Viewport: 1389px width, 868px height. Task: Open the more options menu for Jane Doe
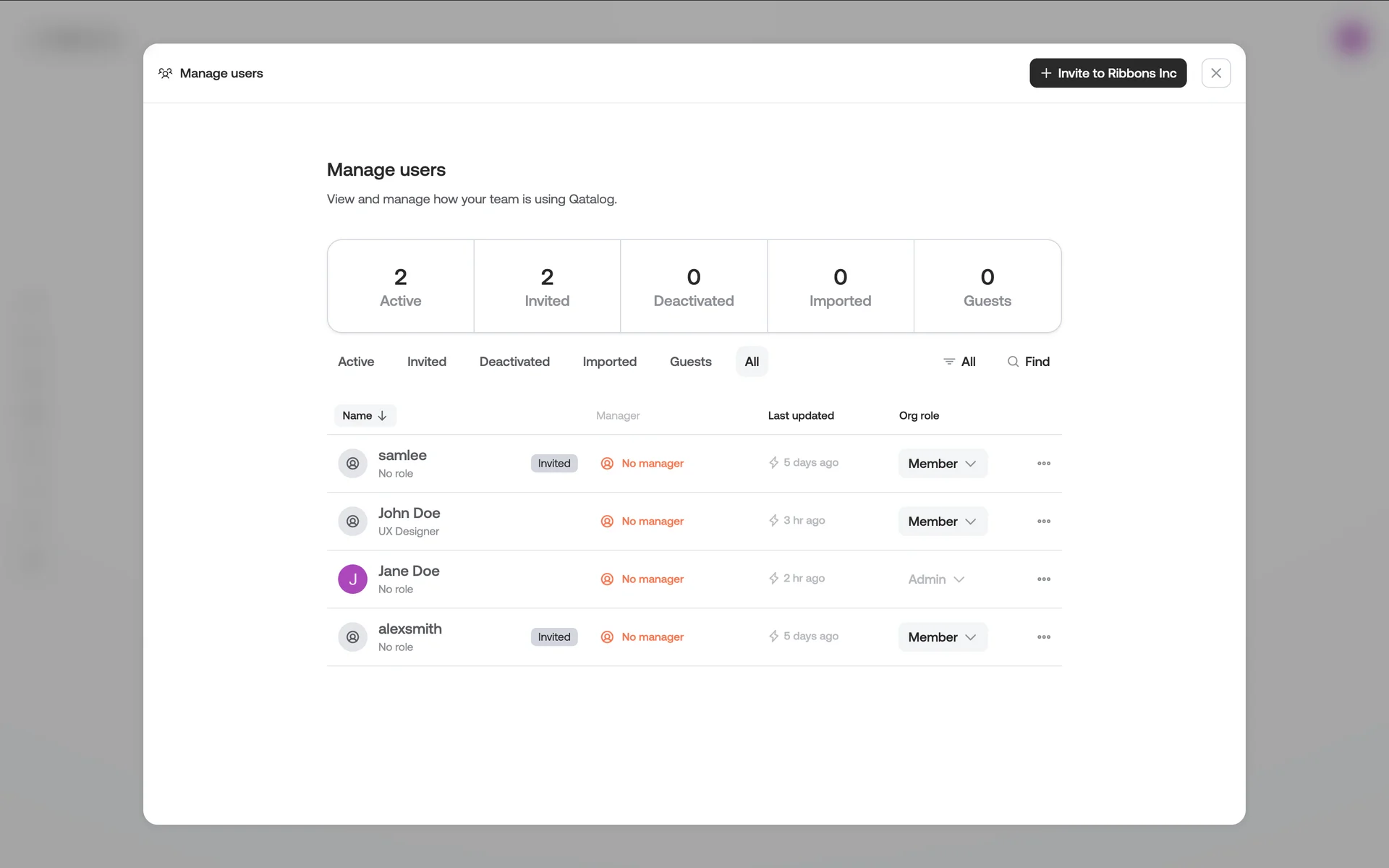pyautogui.click(x=1043, y=579)
